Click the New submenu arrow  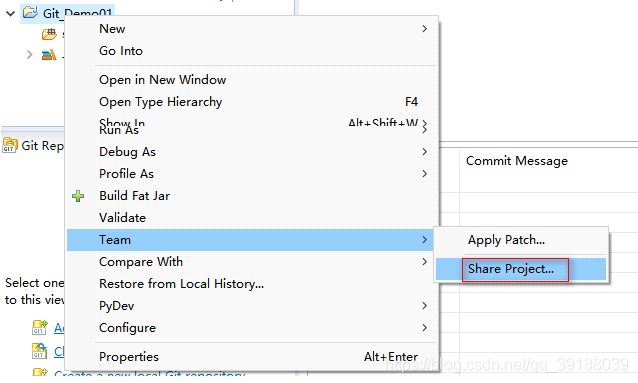pos(424,29)
